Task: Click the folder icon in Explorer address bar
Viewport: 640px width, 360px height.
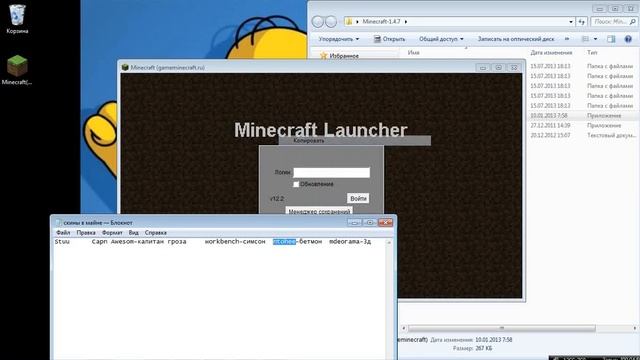Action: pos(349,22)
